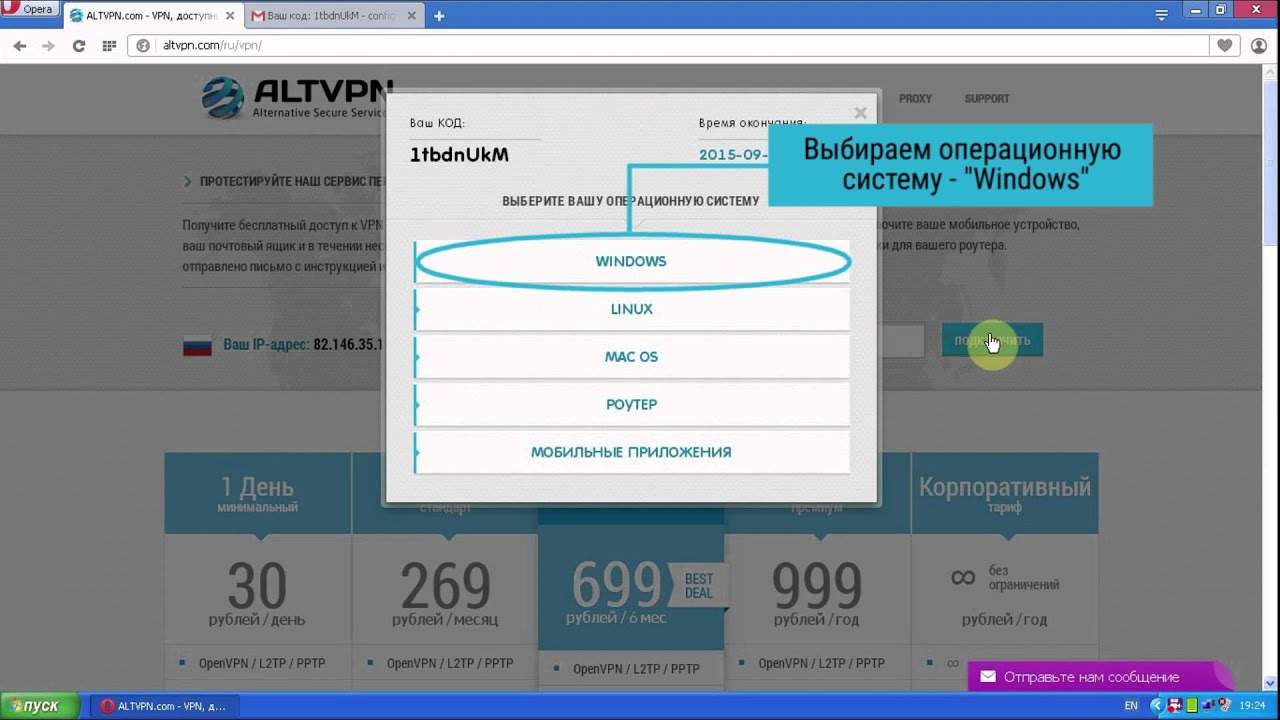Click the code 1tbdnUkM text
The height and width of the screenshot is (720, 1280).
pyautogui.click(x=459, y=155)
